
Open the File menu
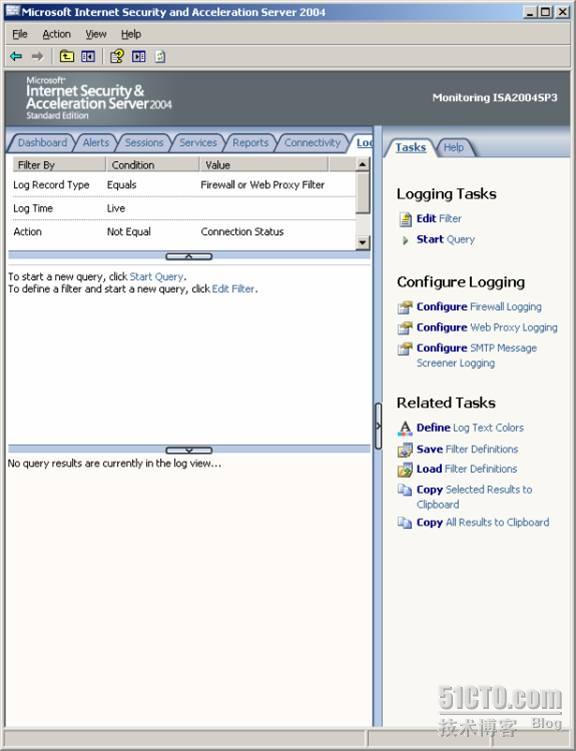click(x=20, y=34)
